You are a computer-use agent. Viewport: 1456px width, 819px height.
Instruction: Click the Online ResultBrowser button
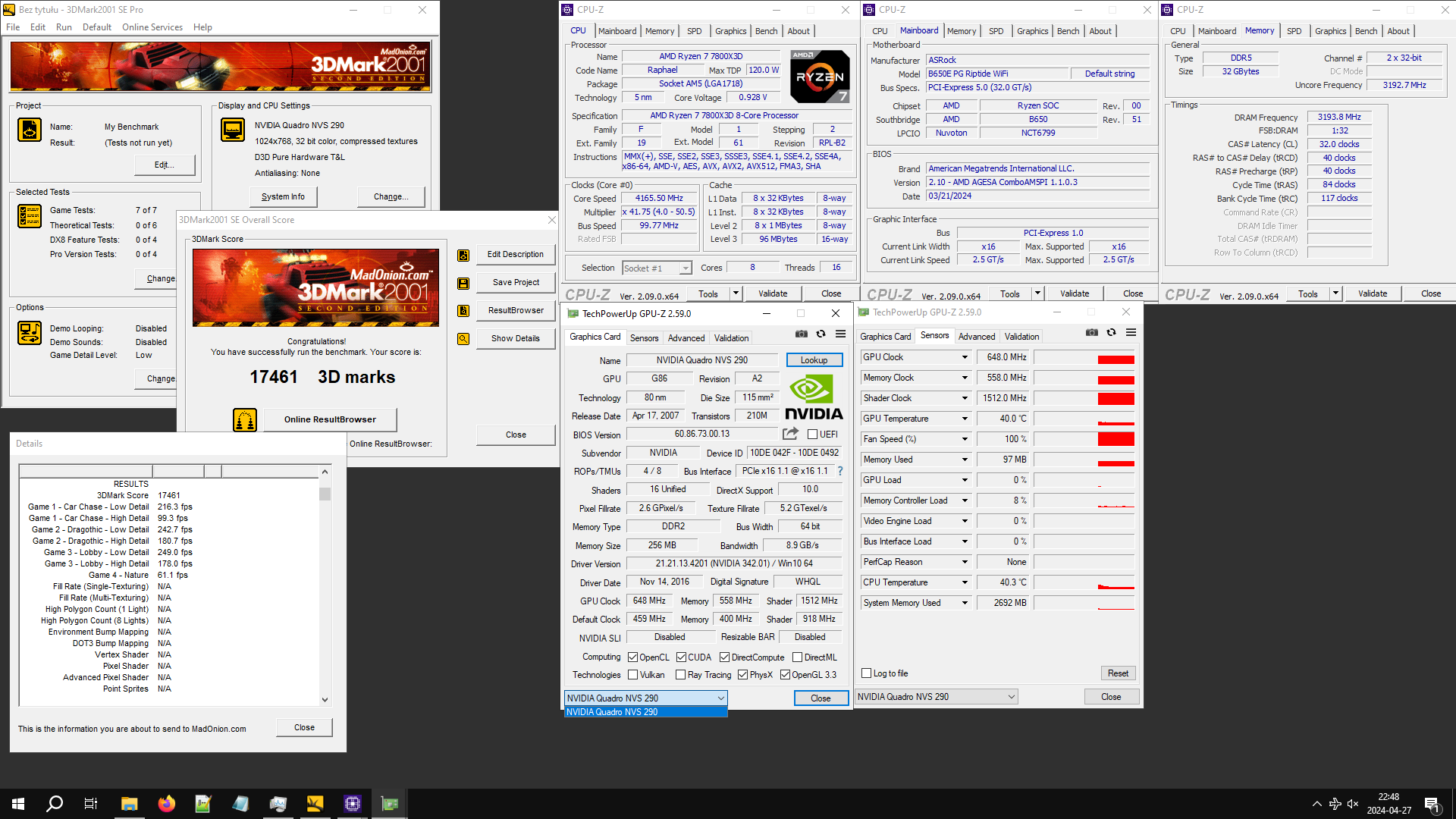pyautogui.click(x=330, y=419)
